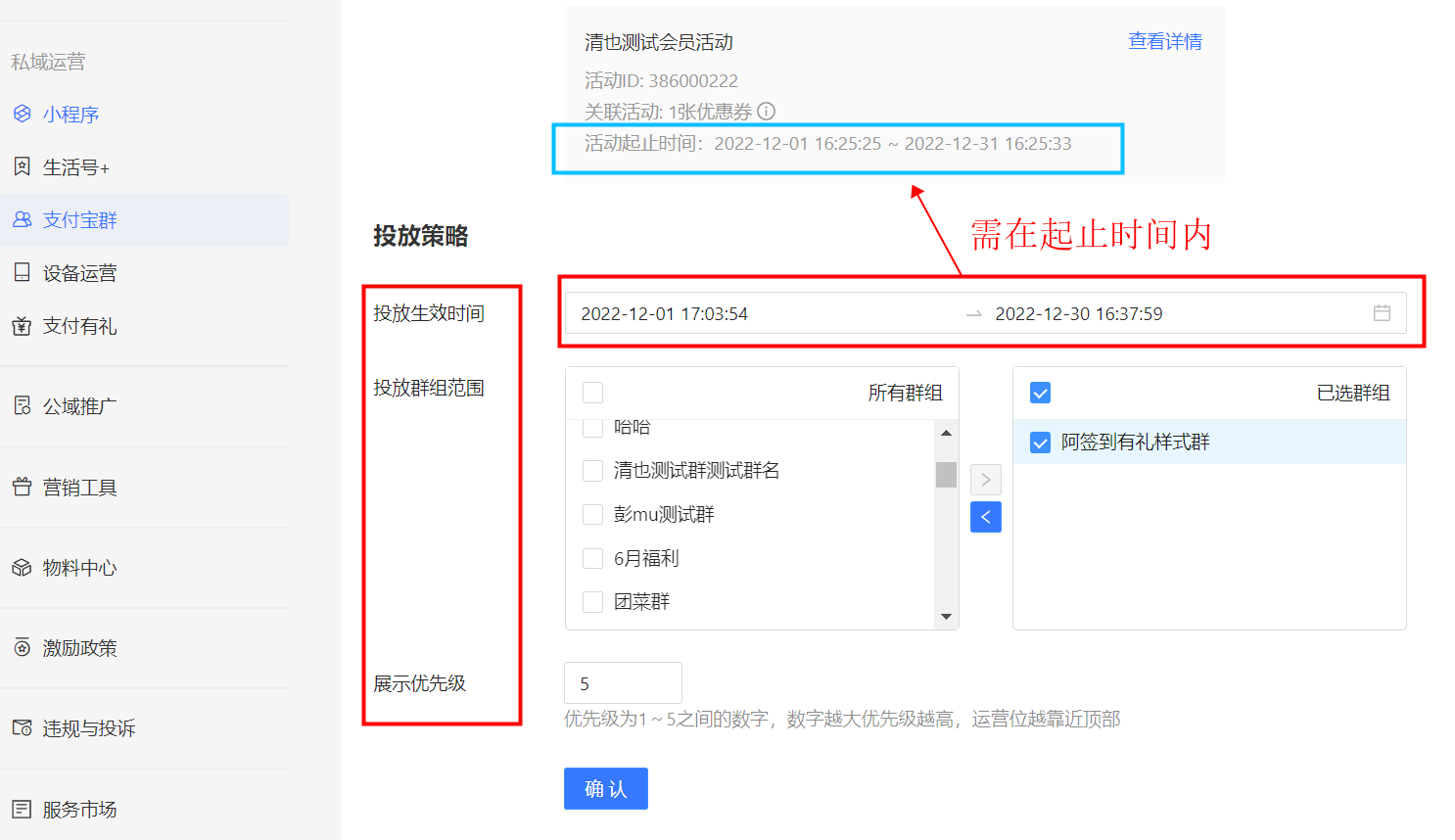Image resolution: width=1455 pixels, height=840 pixels.
Task: Open calendar icon in date range field
Action: coord(1382,313)
